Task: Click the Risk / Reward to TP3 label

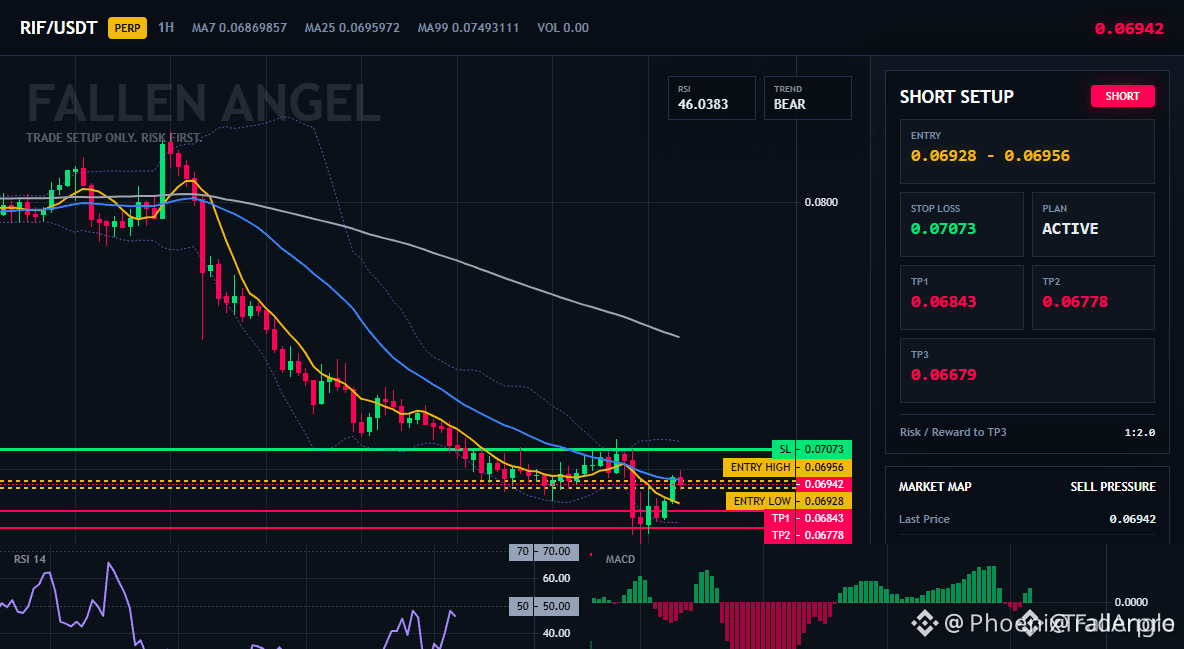Action: [x=953, y=432]
